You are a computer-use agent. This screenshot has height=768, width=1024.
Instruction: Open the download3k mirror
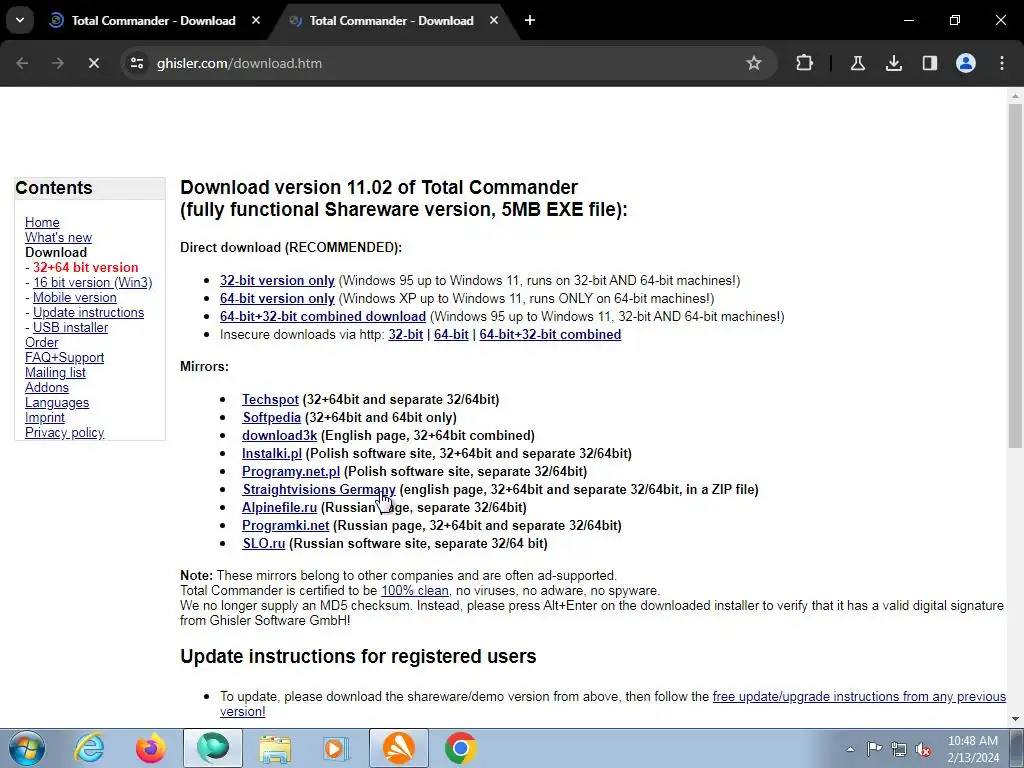pyautogui.click(x=280, y=435)
